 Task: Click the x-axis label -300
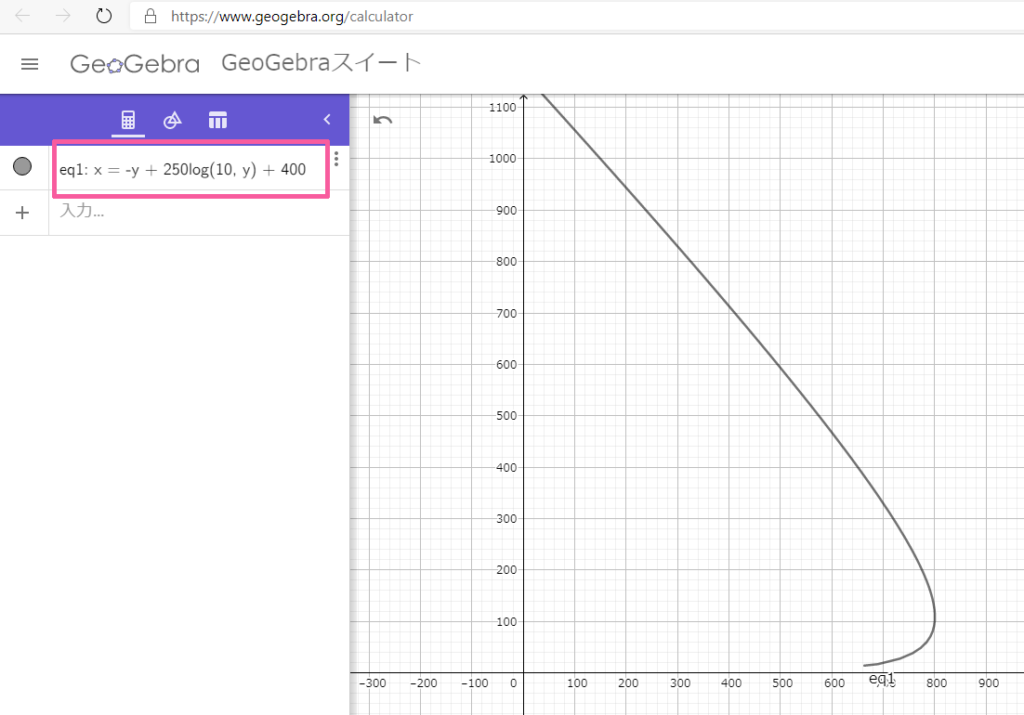coord(372,683)
